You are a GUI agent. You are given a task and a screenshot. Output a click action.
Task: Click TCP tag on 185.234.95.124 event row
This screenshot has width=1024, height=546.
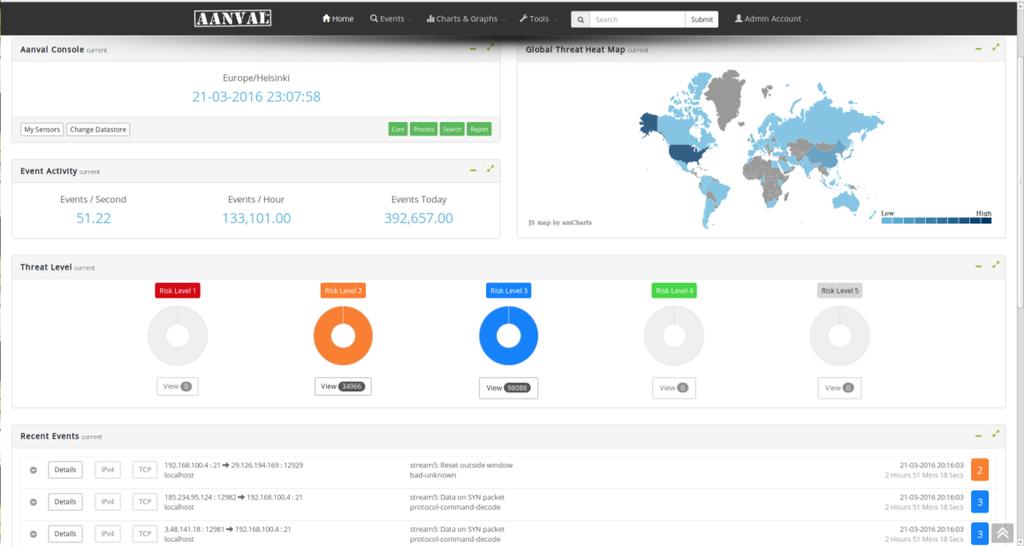coord(145,502)
